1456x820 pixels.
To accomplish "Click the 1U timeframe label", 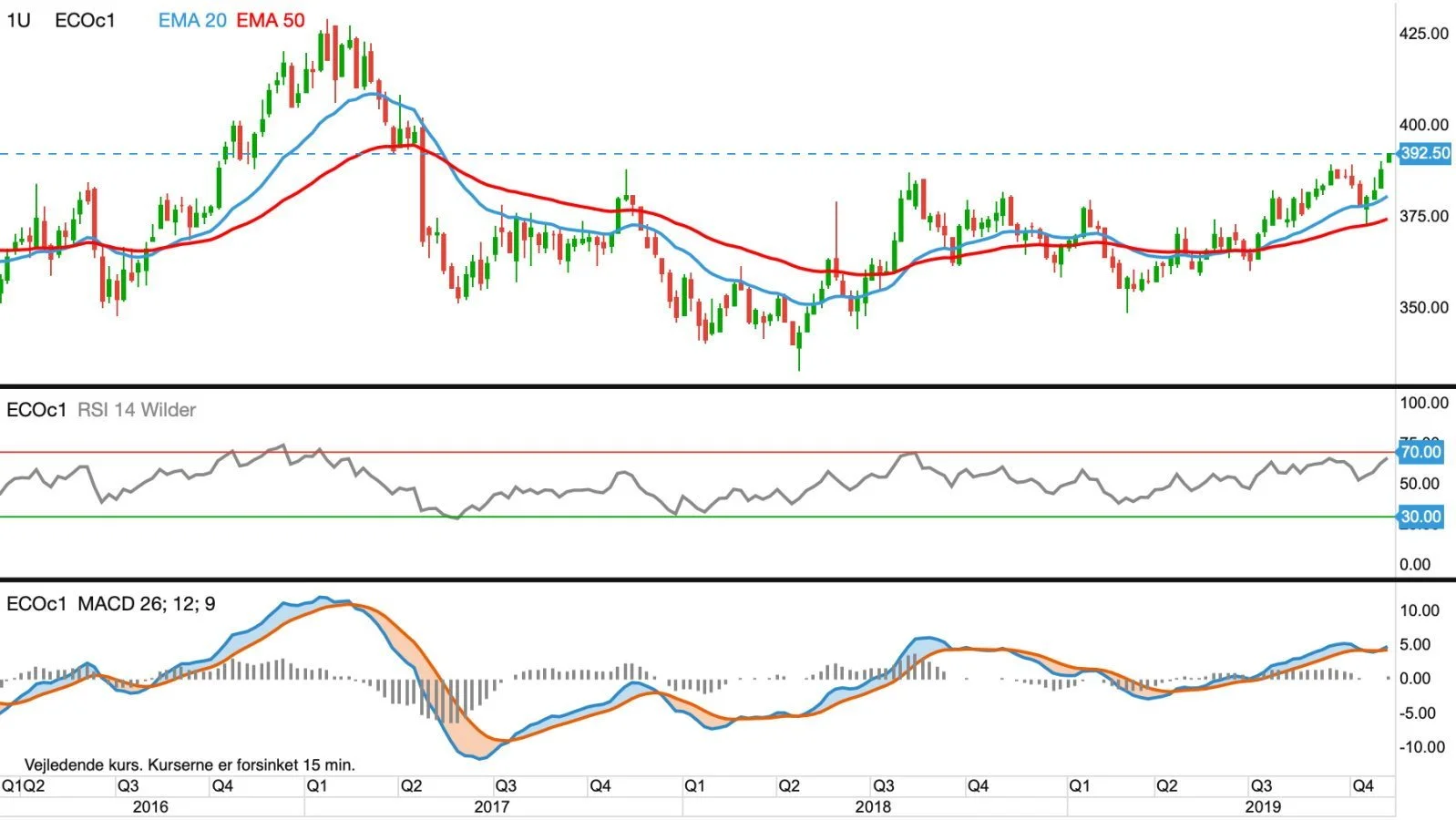I will [x=19, y=20].
